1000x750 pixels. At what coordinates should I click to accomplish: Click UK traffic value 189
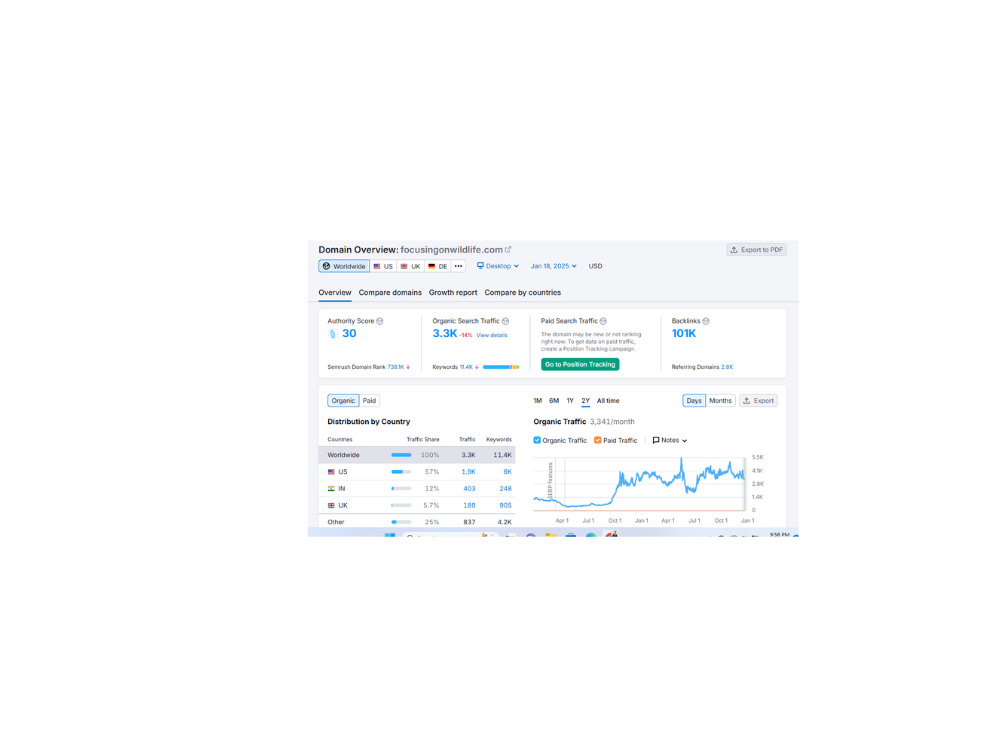tap(469, 505)
